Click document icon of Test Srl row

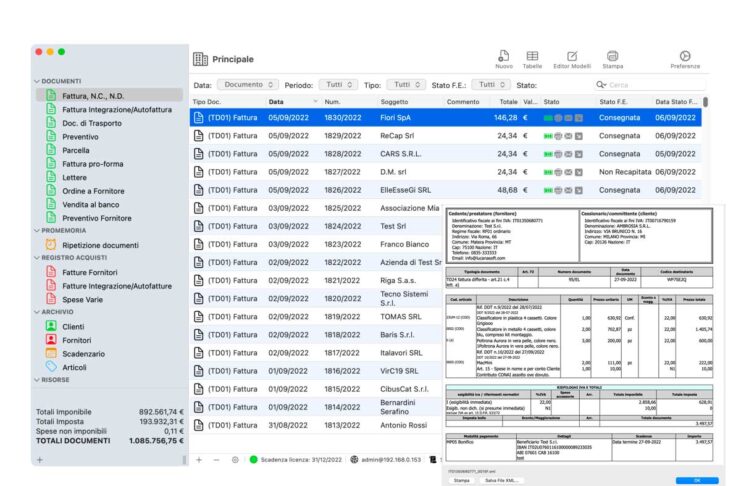(x=198, y=226)
